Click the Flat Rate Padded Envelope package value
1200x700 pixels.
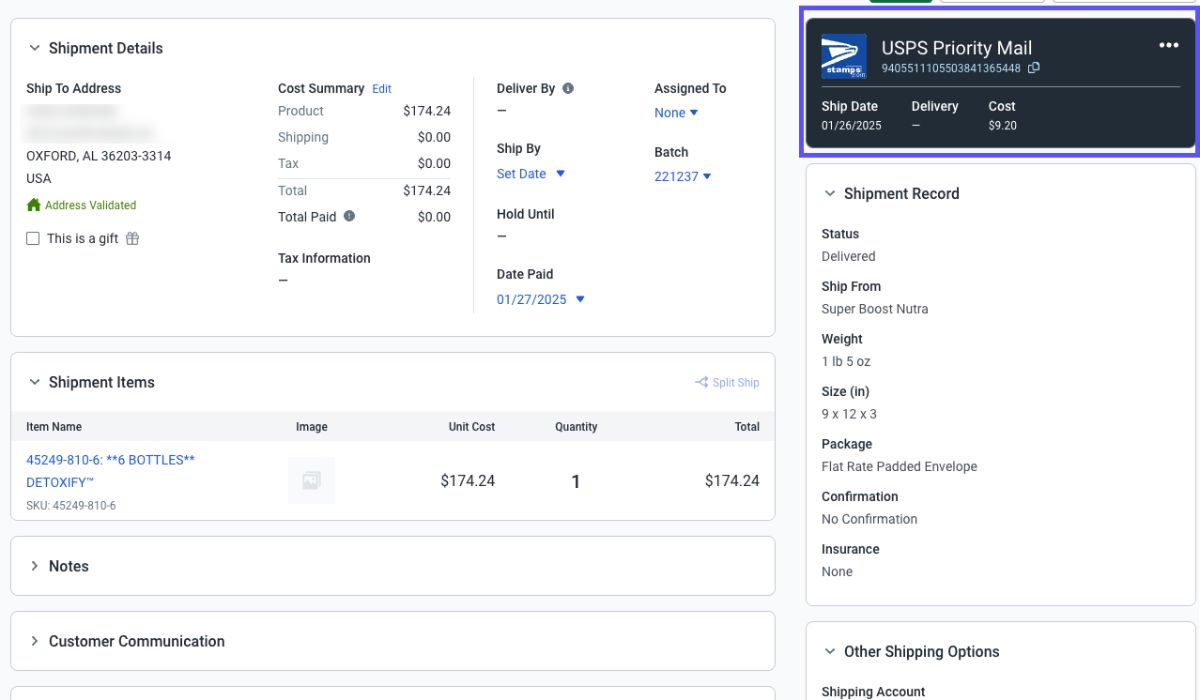tap(899, 467)
